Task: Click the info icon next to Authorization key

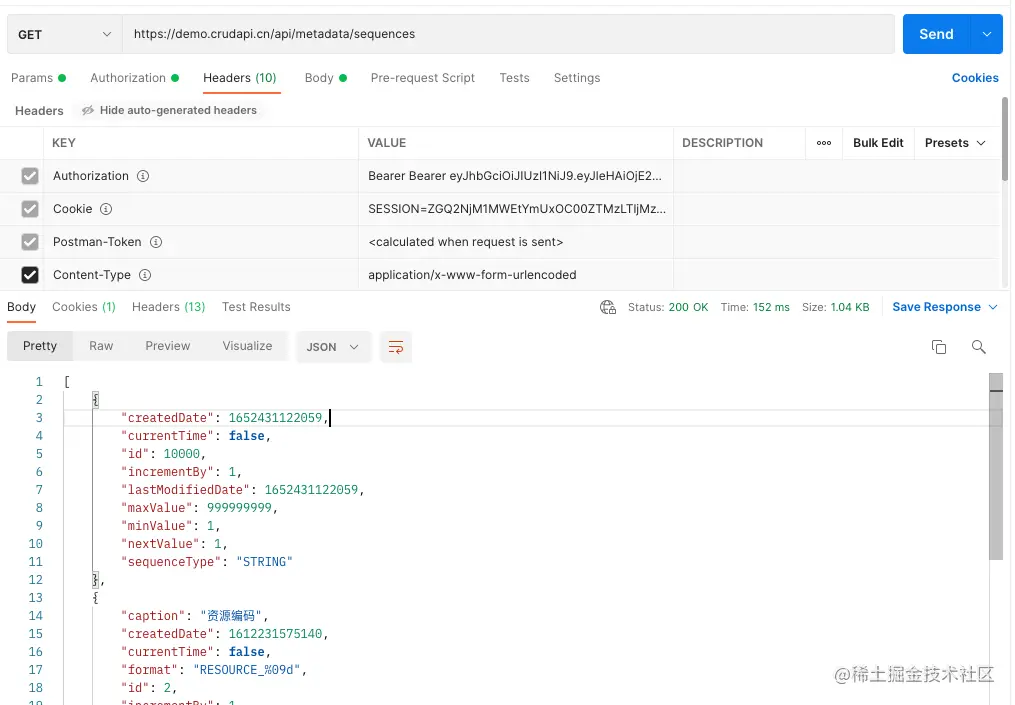Action: tap(143, 176)
